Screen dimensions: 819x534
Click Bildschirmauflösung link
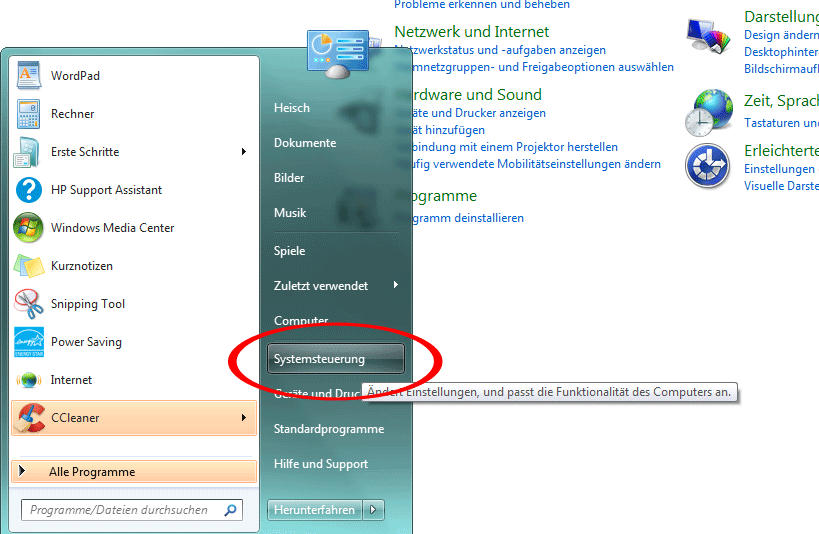click(x=781, y=69)
